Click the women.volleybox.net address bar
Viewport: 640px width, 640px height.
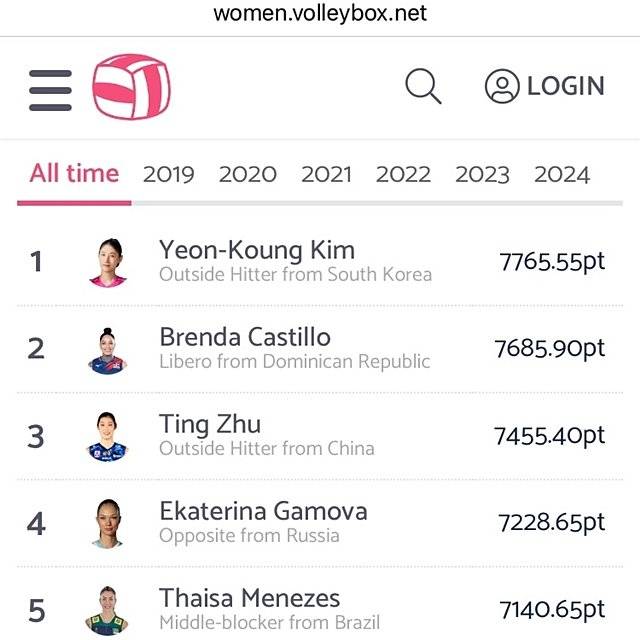tap(320, 14)
